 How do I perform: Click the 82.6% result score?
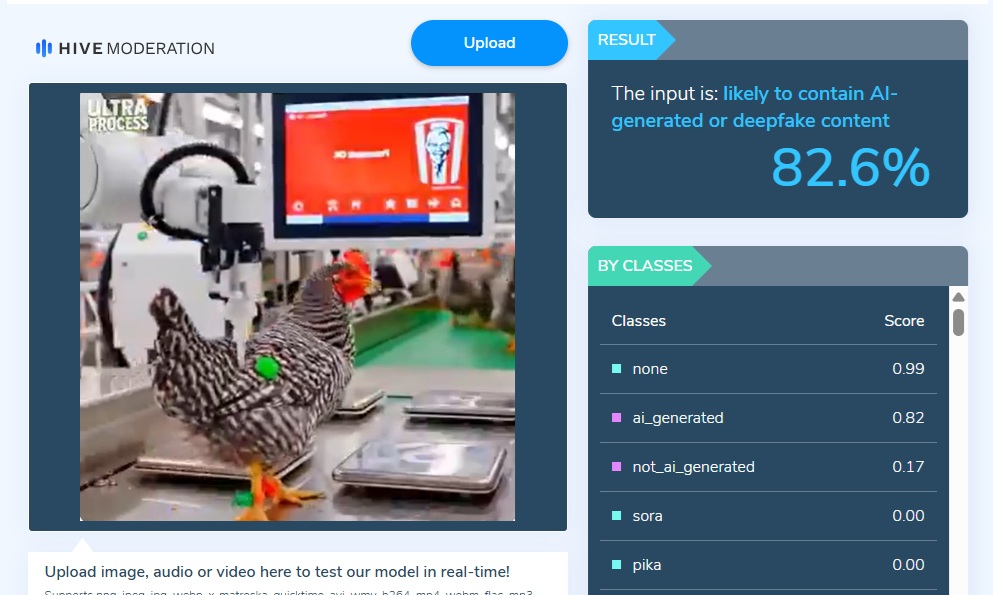coord(850,168)
